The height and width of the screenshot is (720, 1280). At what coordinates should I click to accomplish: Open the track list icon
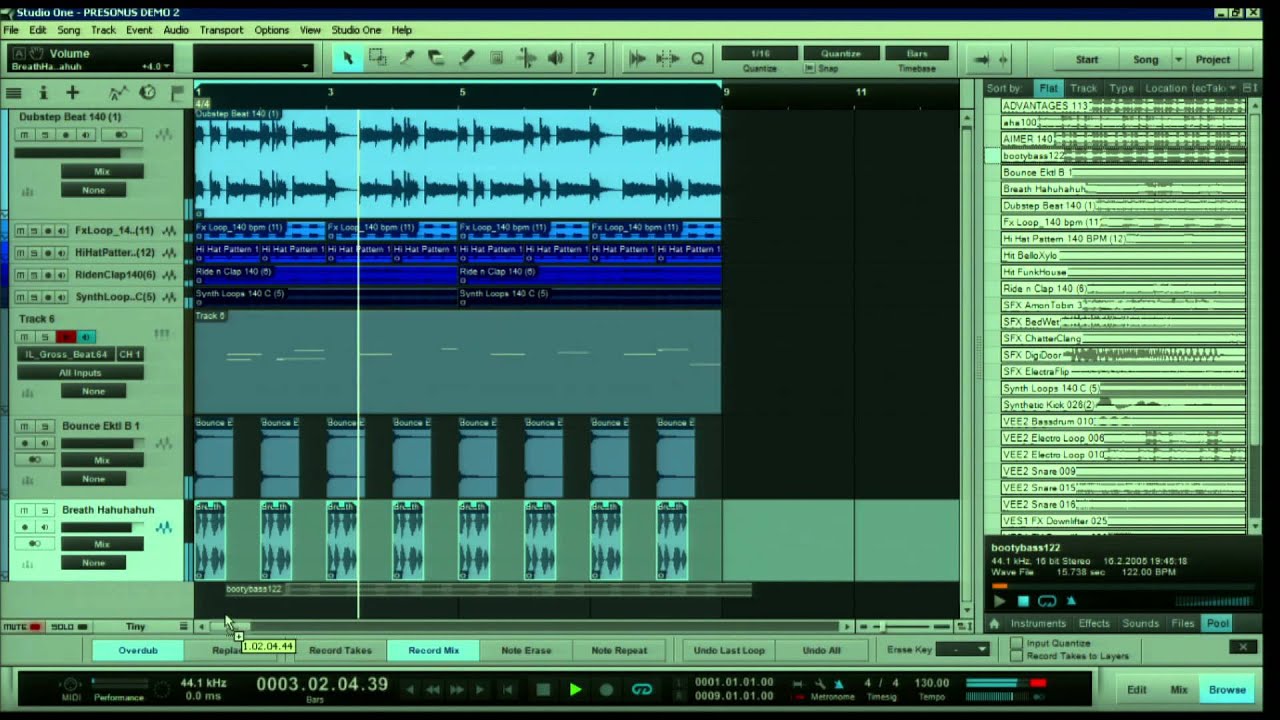13,93
